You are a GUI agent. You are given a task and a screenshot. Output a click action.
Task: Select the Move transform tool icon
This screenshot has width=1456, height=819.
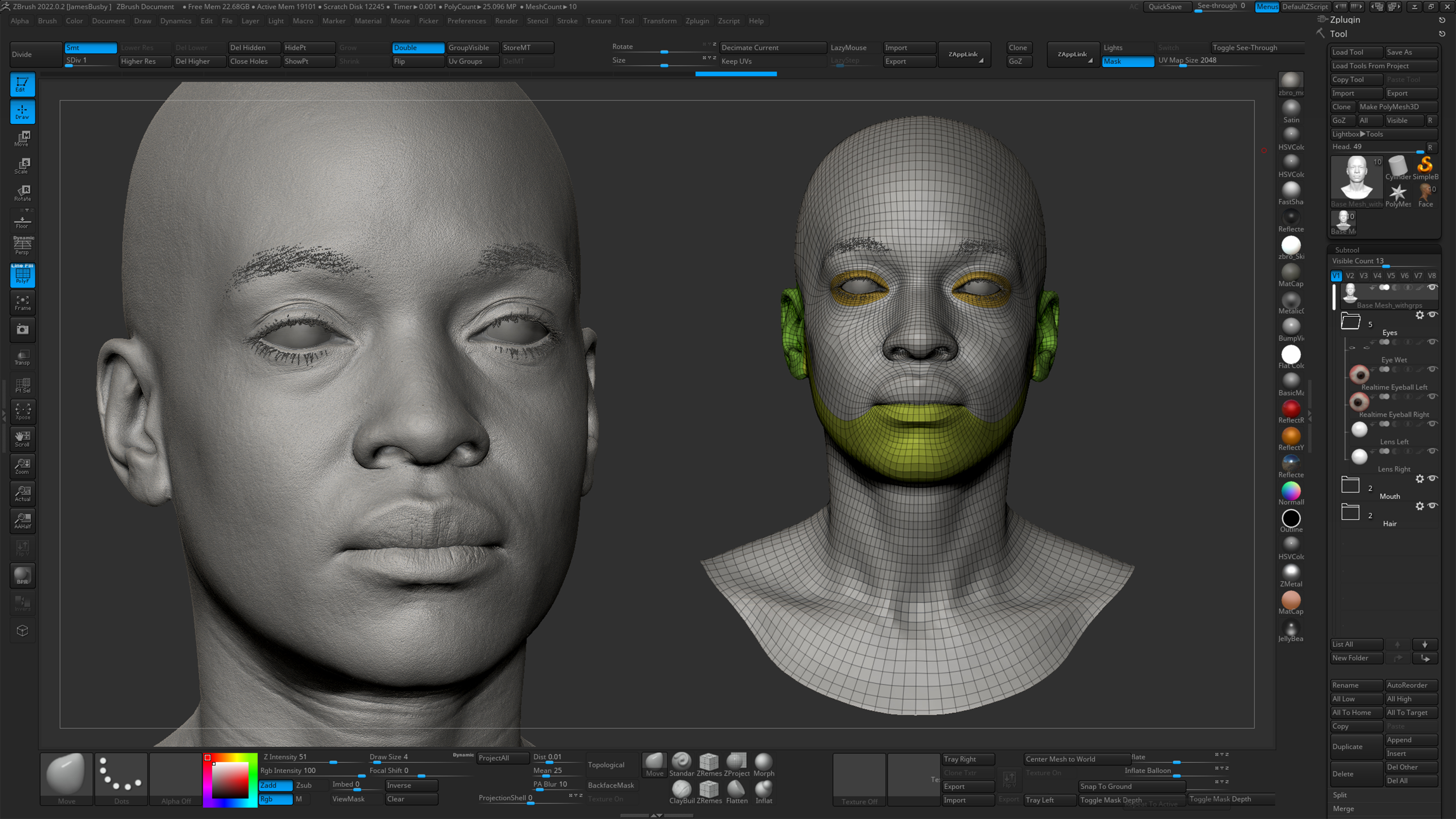[23, 138]
